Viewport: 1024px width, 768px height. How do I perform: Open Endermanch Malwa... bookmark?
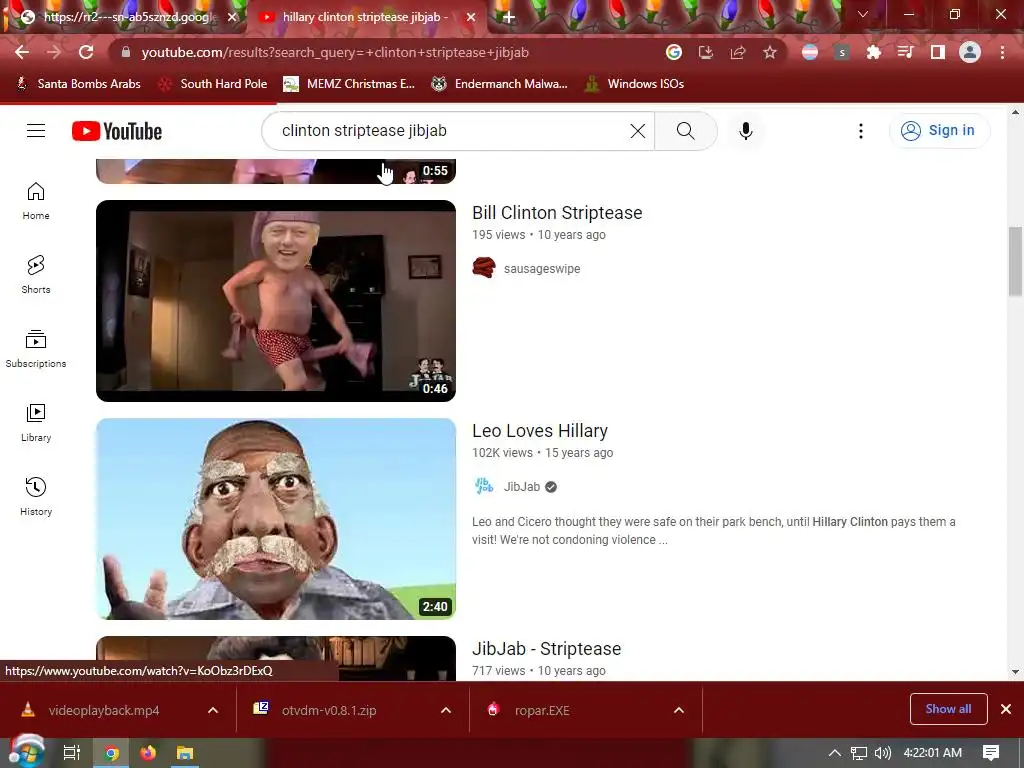(x=499, y=84)
